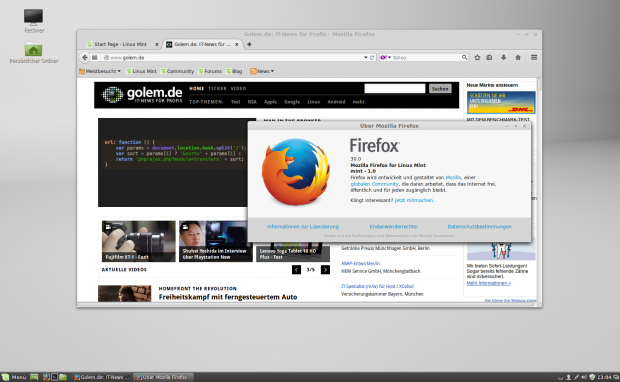Viewport: 620px width, 382px height.
Task: Click the DHL advertisement banner
Action: 501,102
